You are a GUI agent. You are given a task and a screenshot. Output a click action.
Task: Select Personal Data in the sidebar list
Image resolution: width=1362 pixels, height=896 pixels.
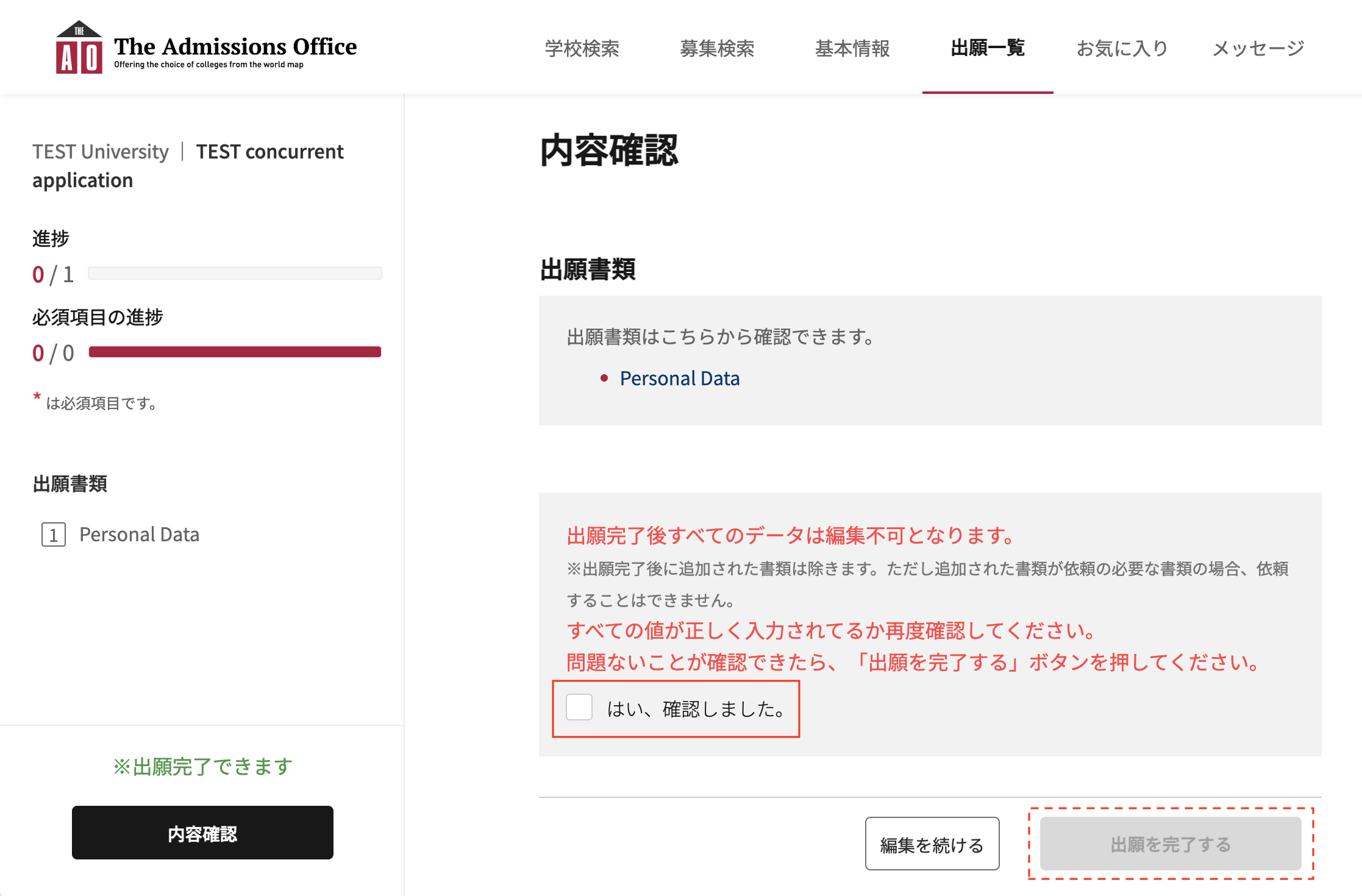pos(139,535)
